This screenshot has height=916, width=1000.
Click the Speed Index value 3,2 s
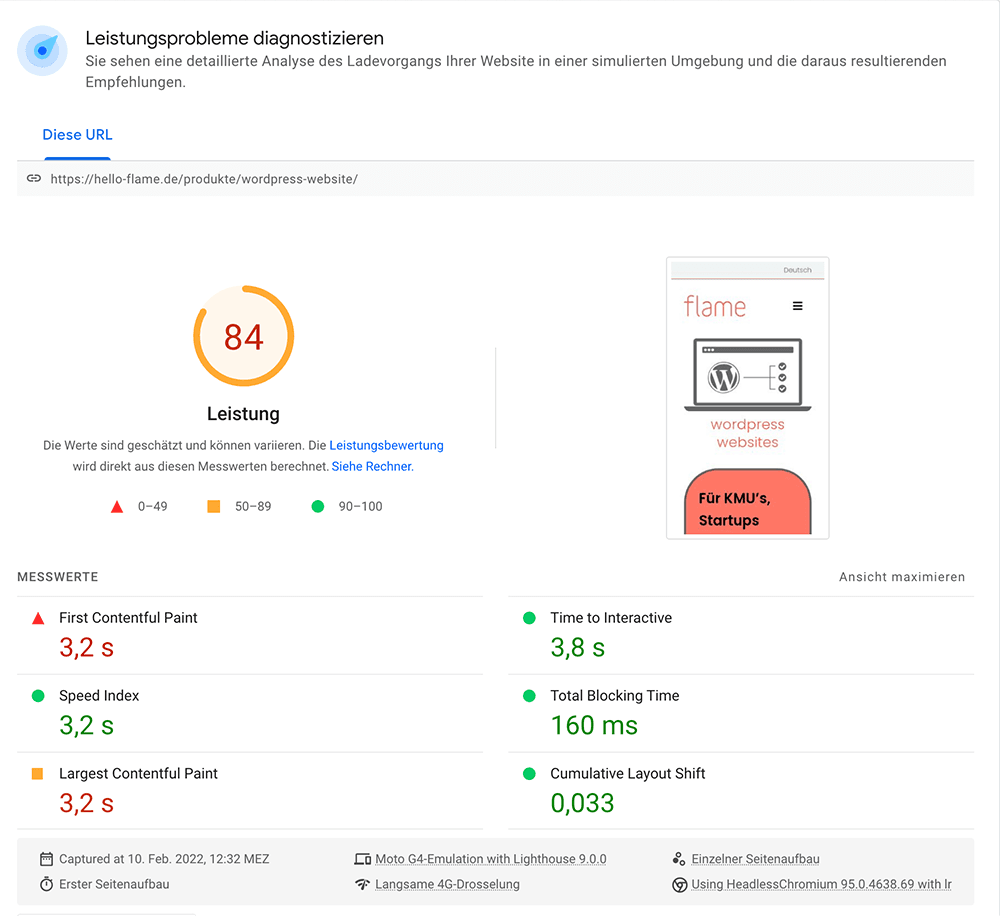[87, 725]
